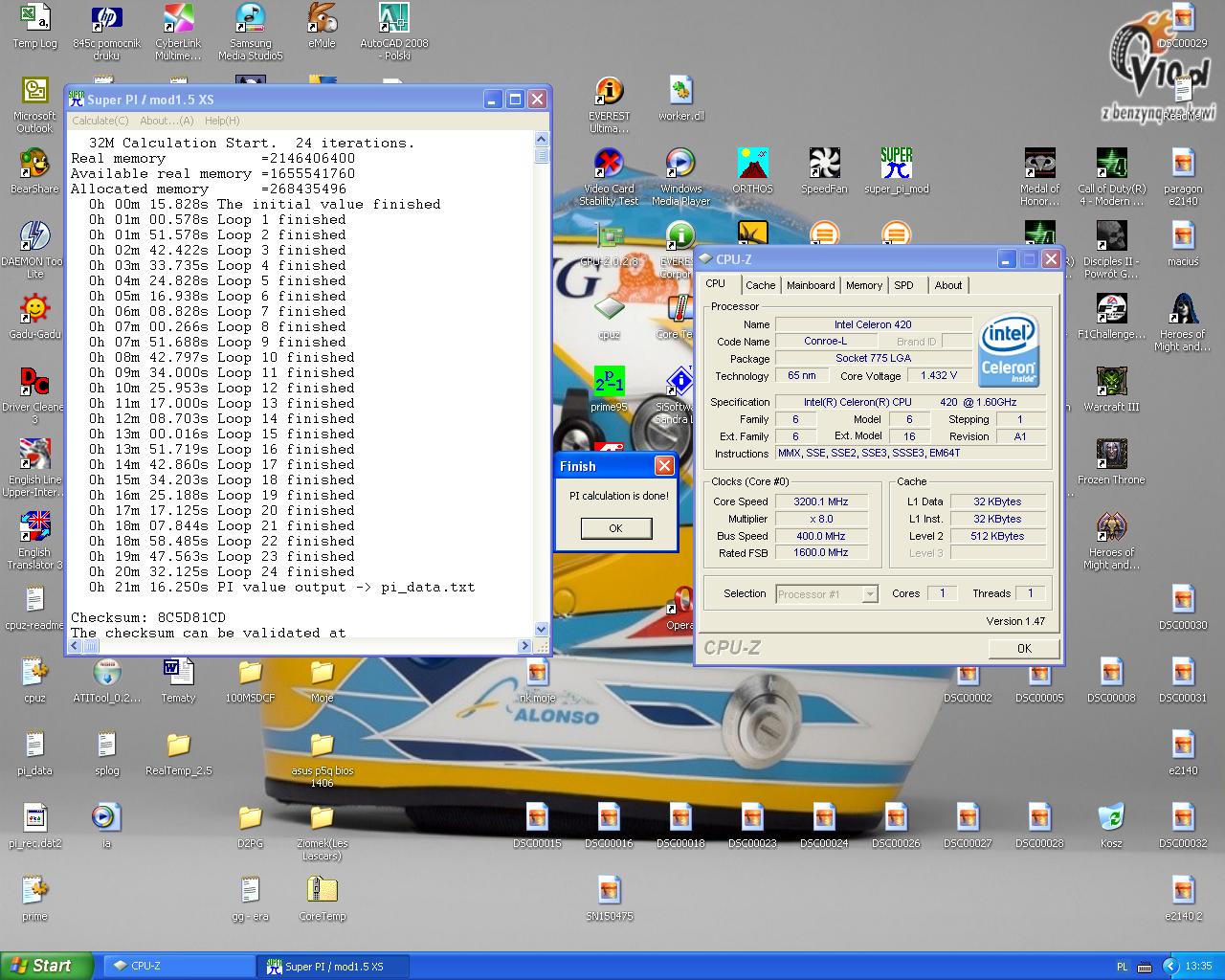This screenshot has width=1225, height=980.
Task: Open the Gadu-Gadu messenger icon
Action: tap(34, 316)
